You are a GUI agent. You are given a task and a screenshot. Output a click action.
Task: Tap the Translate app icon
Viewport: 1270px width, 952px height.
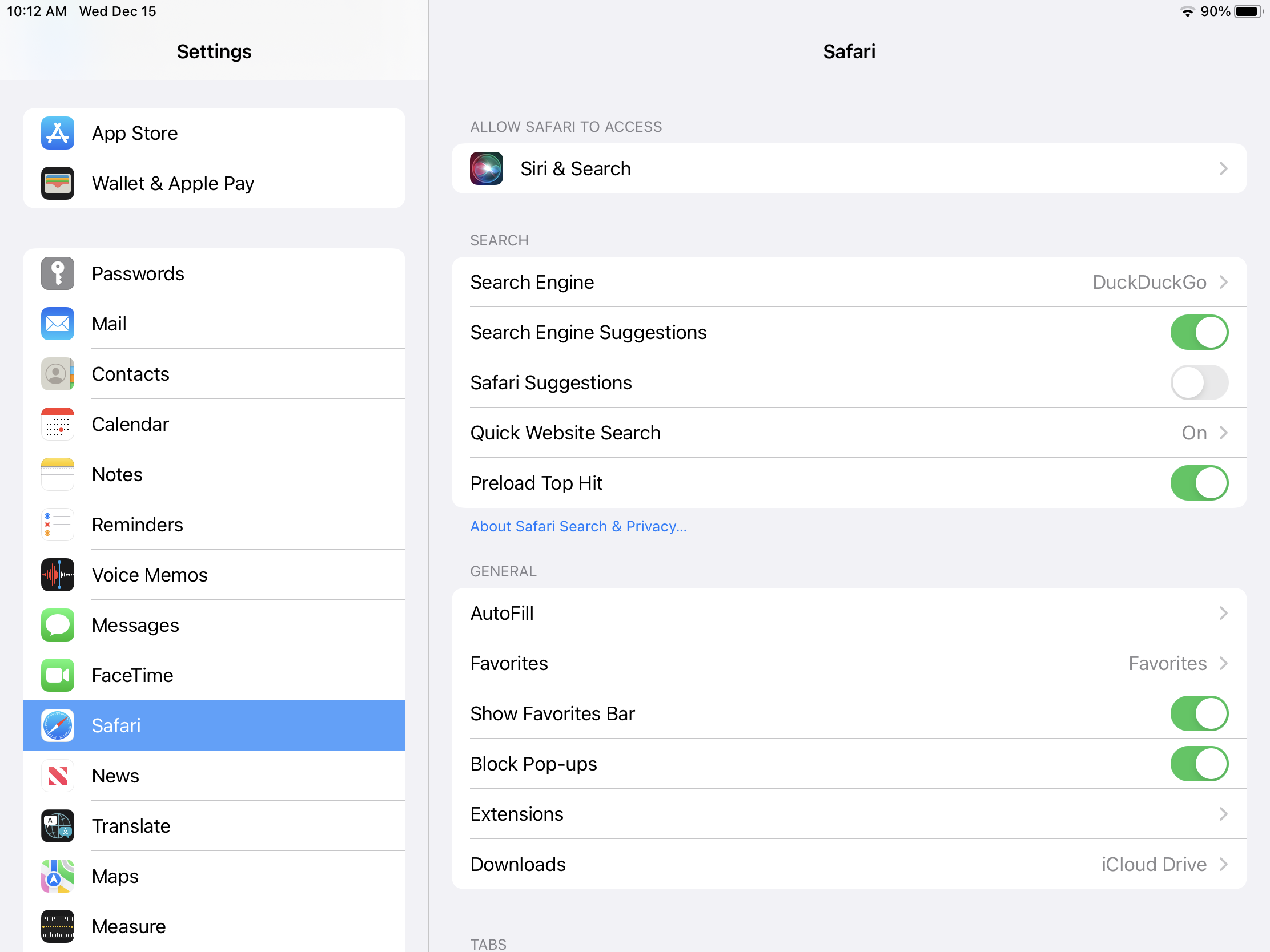[x=58, y=826]
